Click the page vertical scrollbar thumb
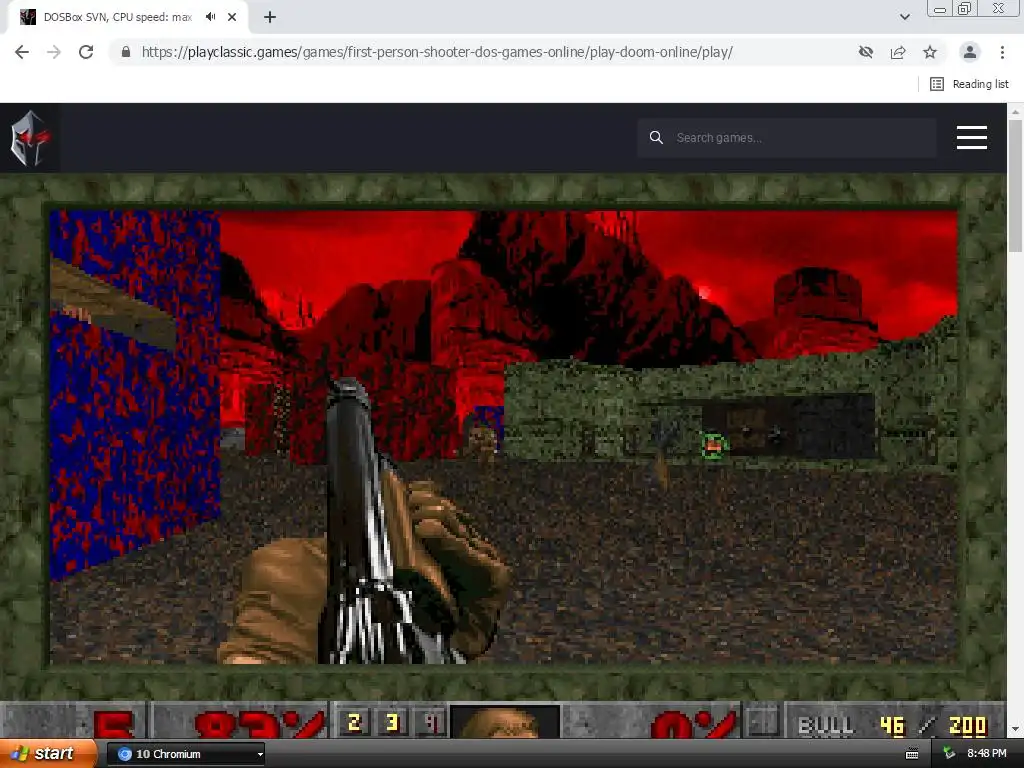Viewport: 1024px width, 768px height. pos(1015,186)
